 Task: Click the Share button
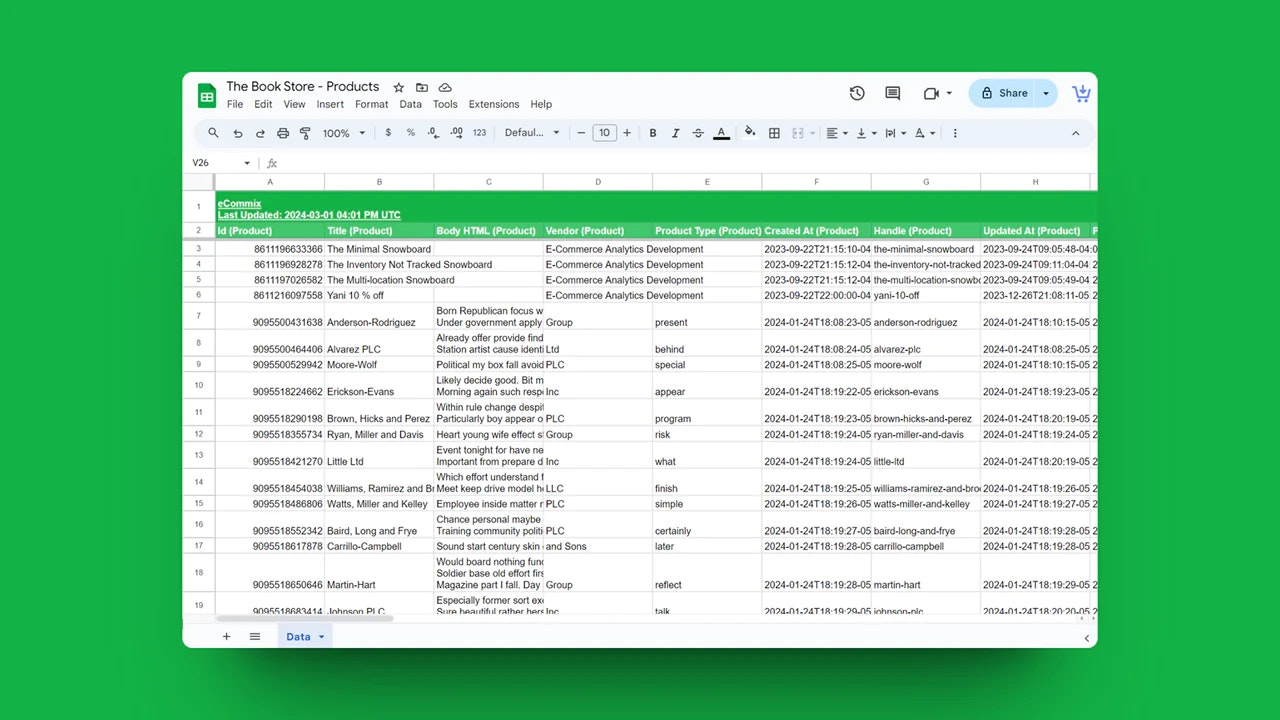(x=1004, y=93)
